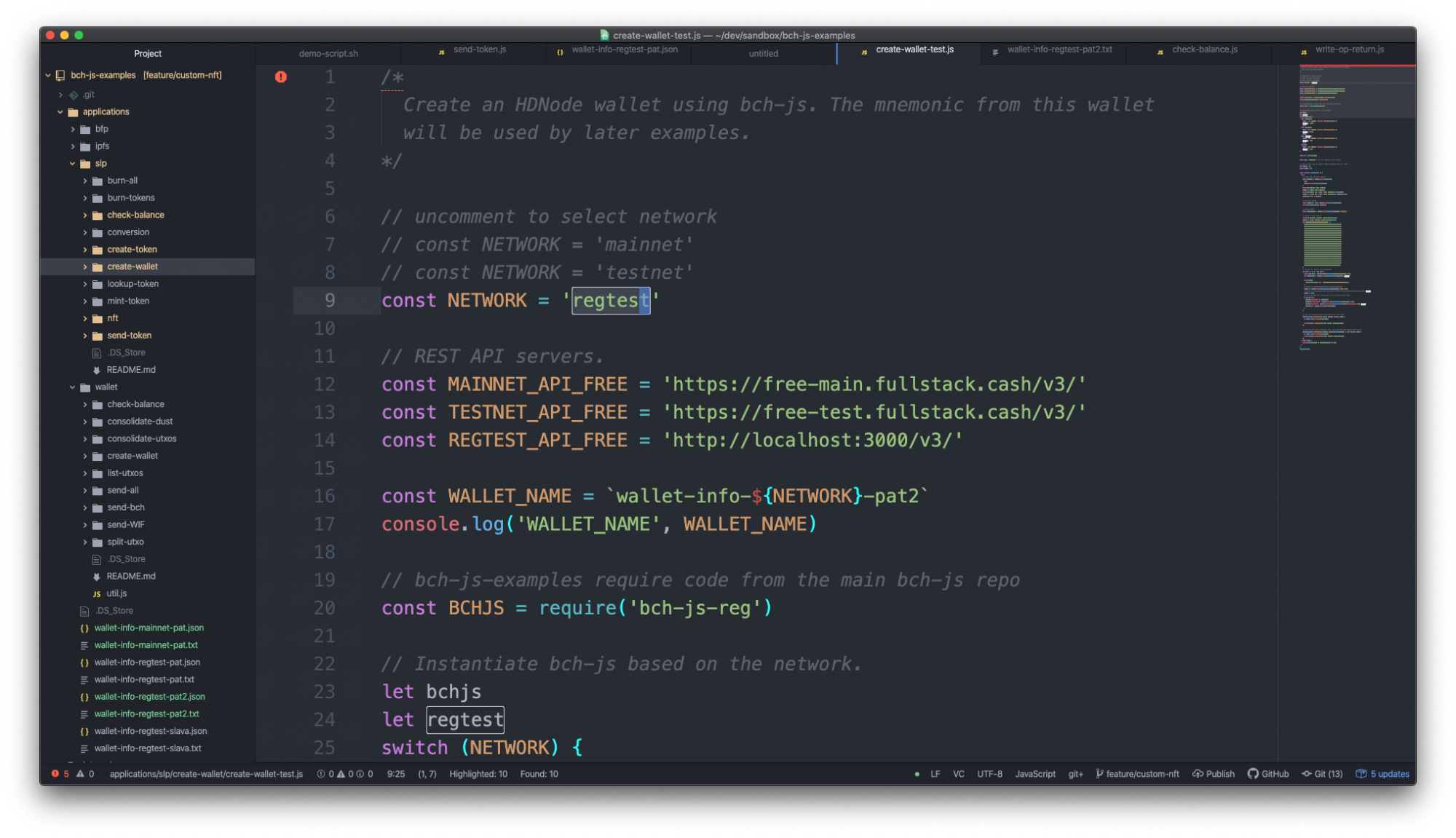Click the create-wallet folder icon under slp

pos(98,267)
